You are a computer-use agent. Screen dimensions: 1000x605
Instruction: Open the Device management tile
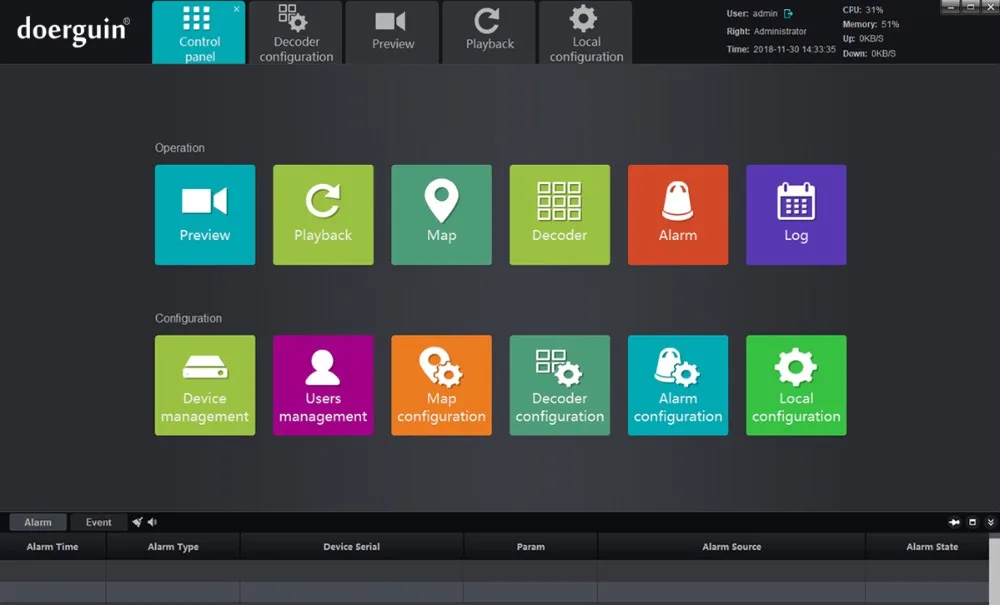(x=205, y=385)
